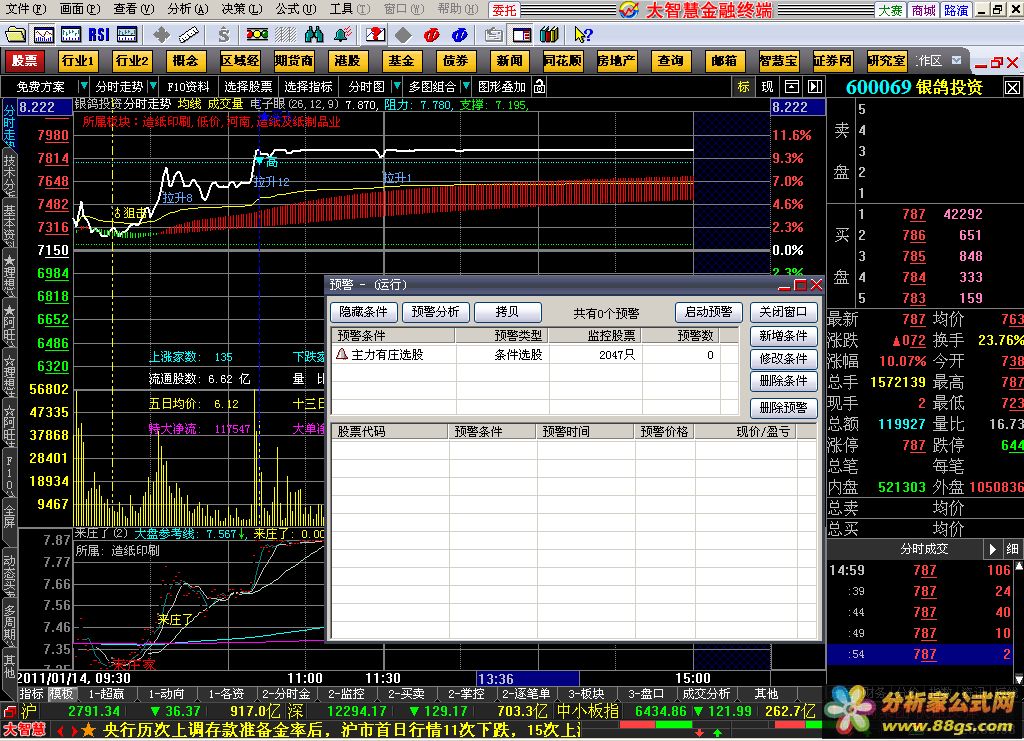
Task: Switch to the 成交分析 tab
Action: (x=706, y=693)
